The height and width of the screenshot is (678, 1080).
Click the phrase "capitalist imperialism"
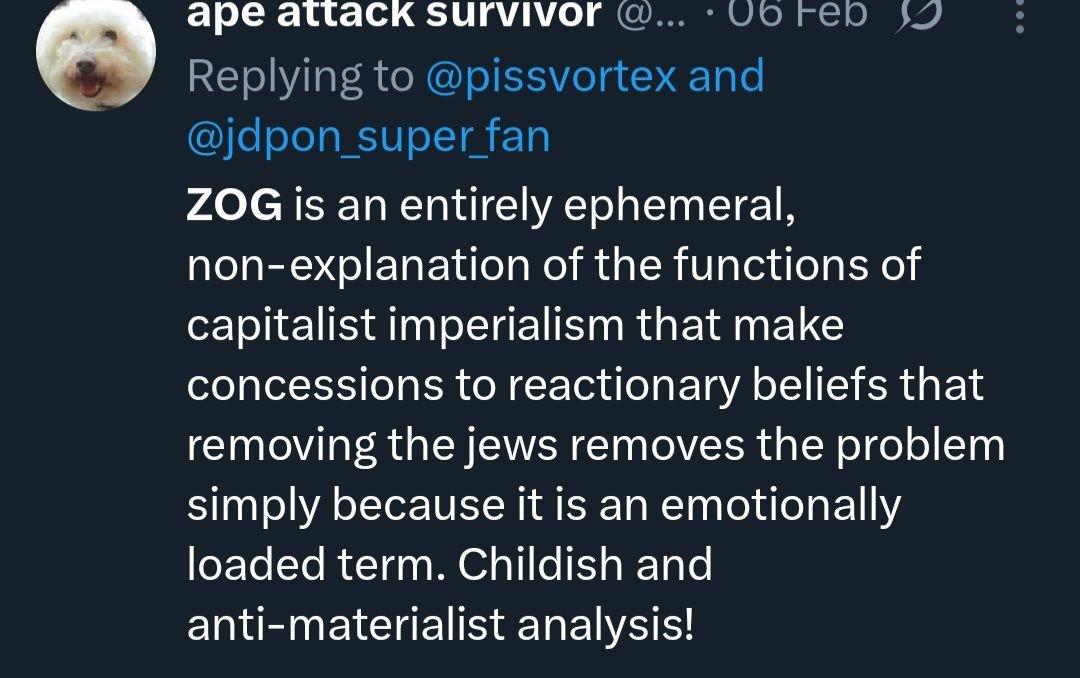coord(386,327)
